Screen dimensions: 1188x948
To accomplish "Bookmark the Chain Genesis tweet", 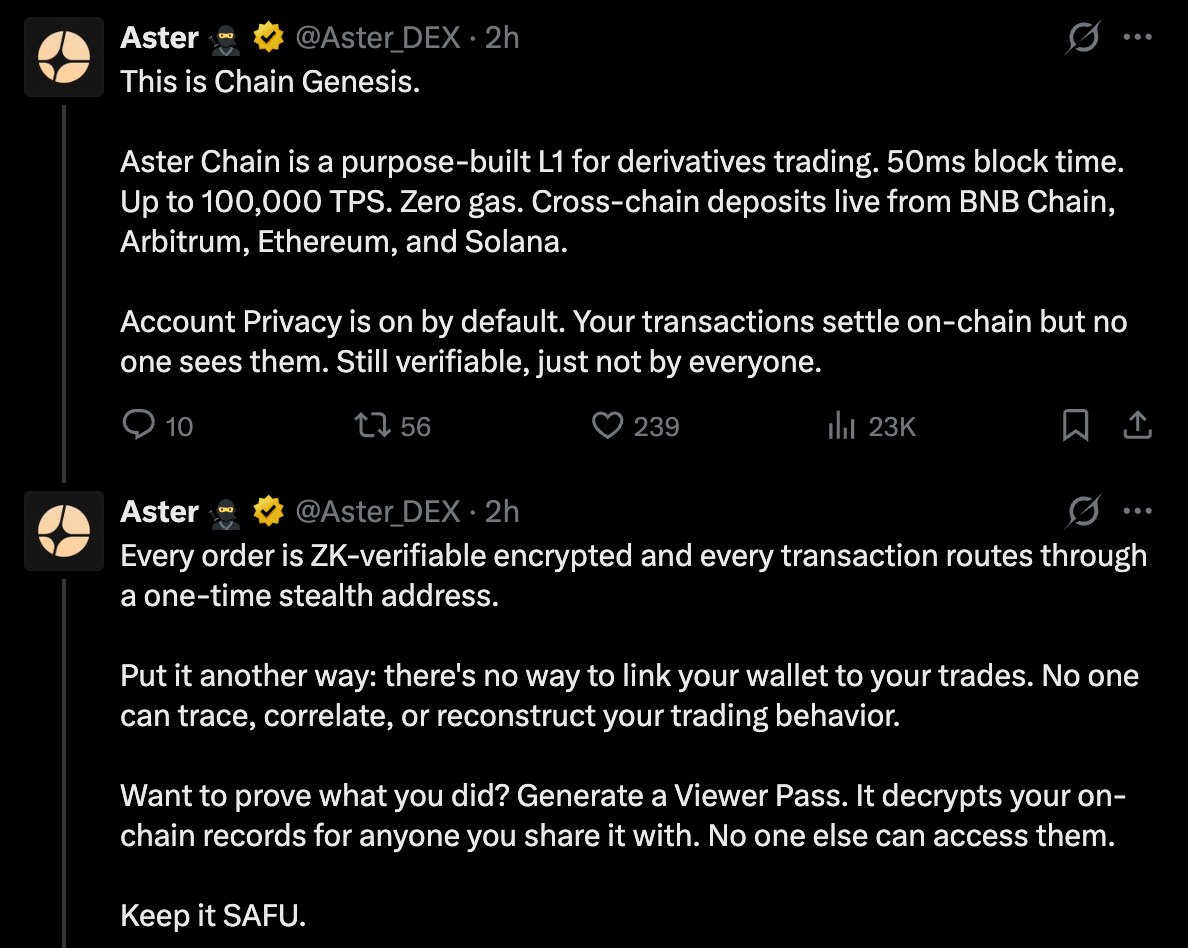I will pos(1075,425).
